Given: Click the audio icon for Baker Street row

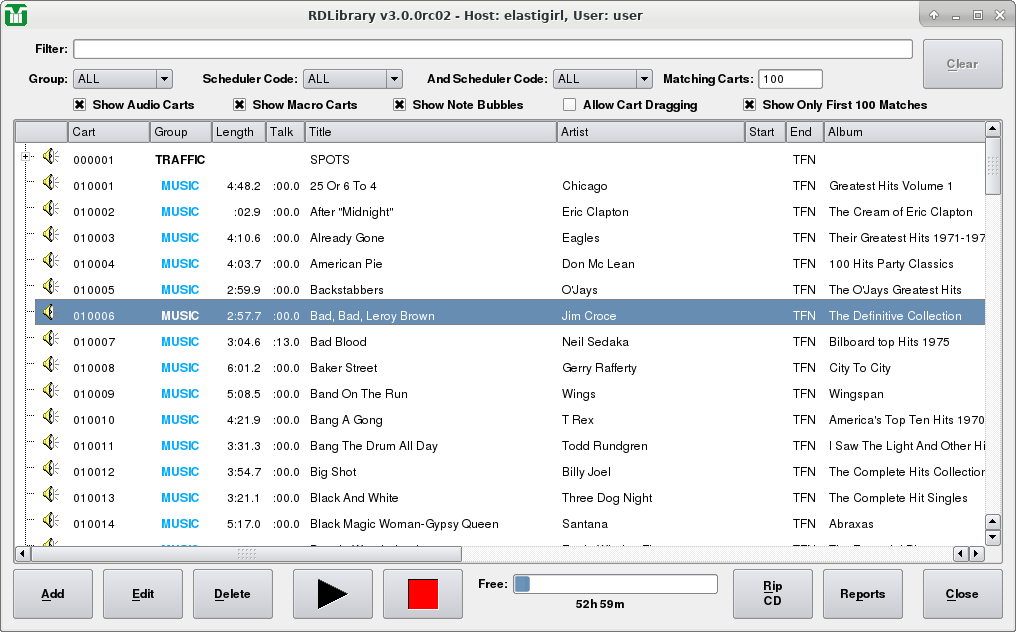Looking at the screenshot, I should pos(51,367).
